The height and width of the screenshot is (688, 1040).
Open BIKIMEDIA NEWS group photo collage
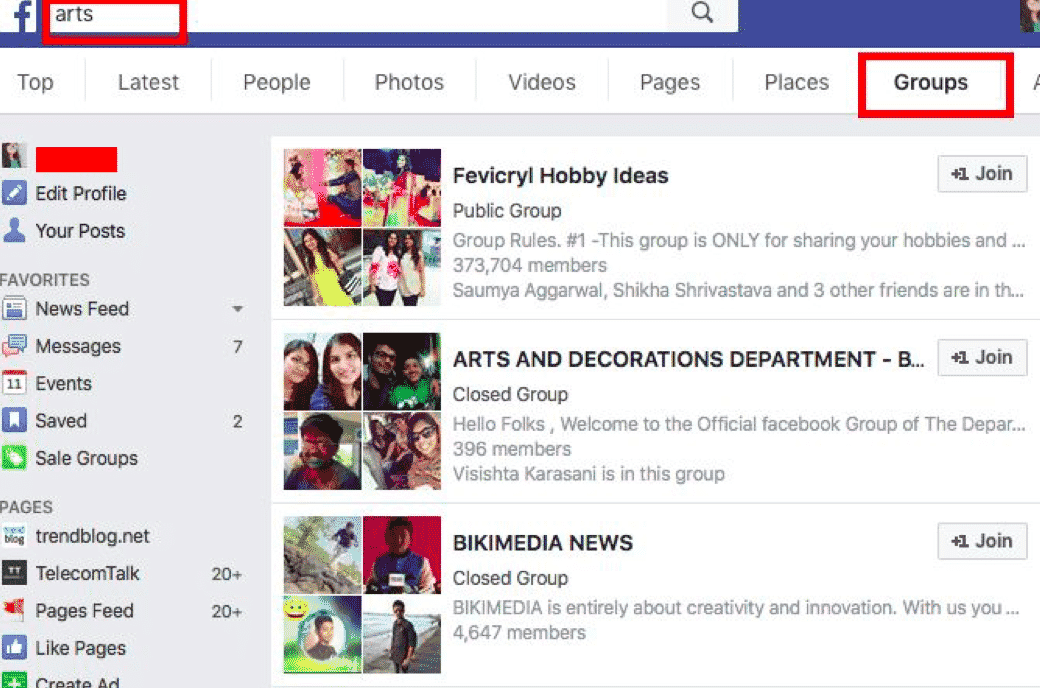362,594
